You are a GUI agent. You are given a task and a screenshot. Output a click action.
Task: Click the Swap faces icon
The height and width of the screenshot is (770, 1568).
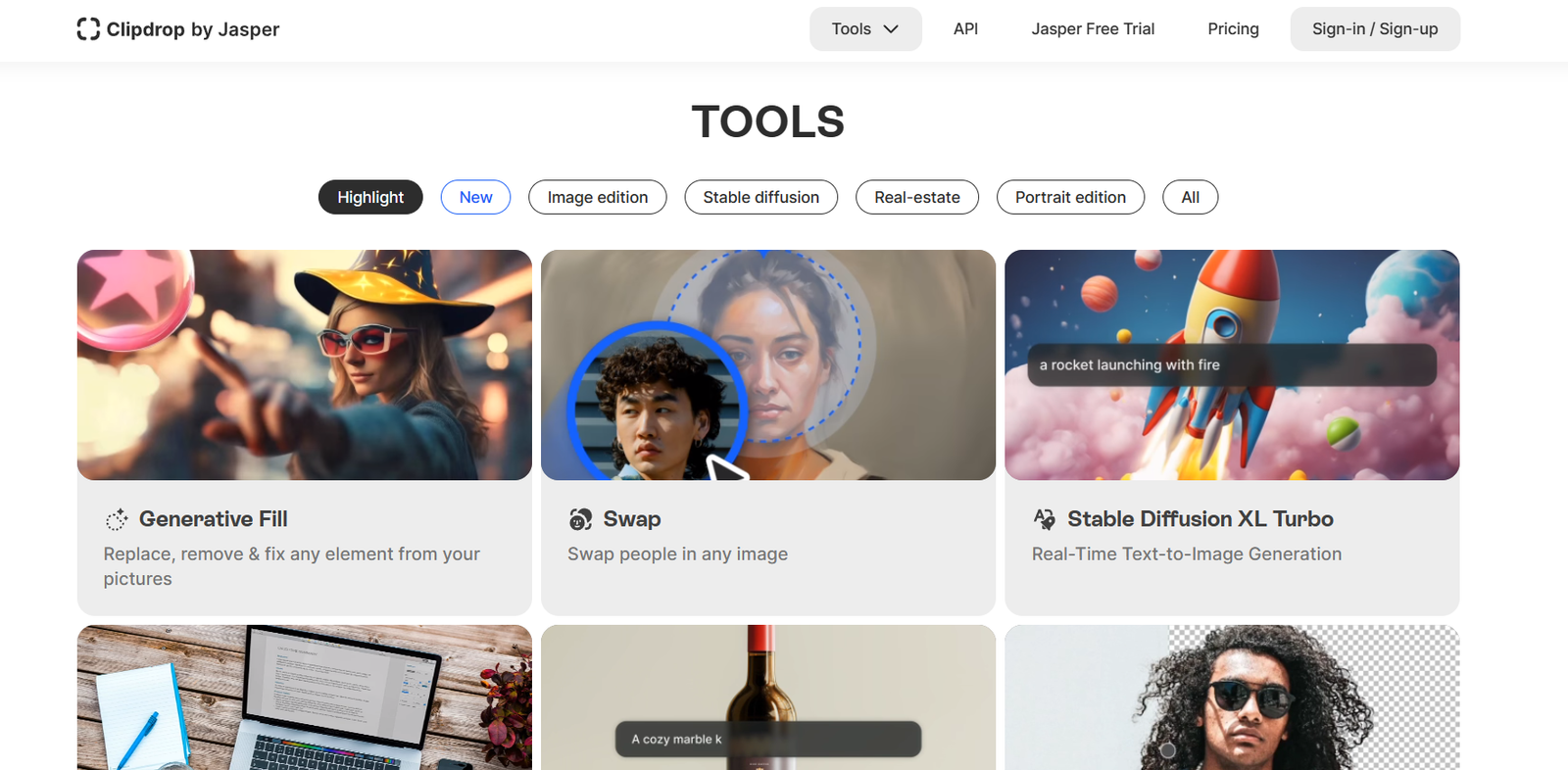580,519
